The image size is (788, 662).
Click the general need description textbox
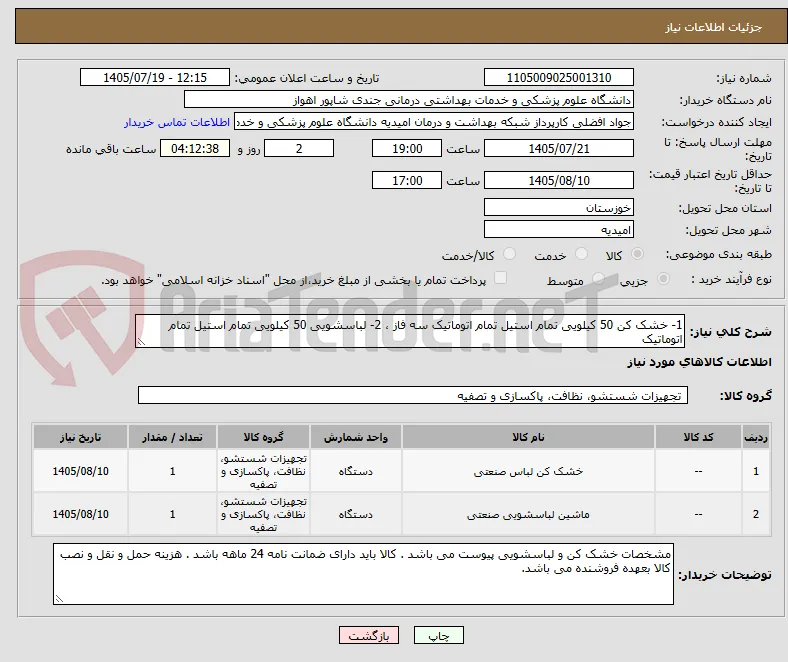tap(410, 331)
